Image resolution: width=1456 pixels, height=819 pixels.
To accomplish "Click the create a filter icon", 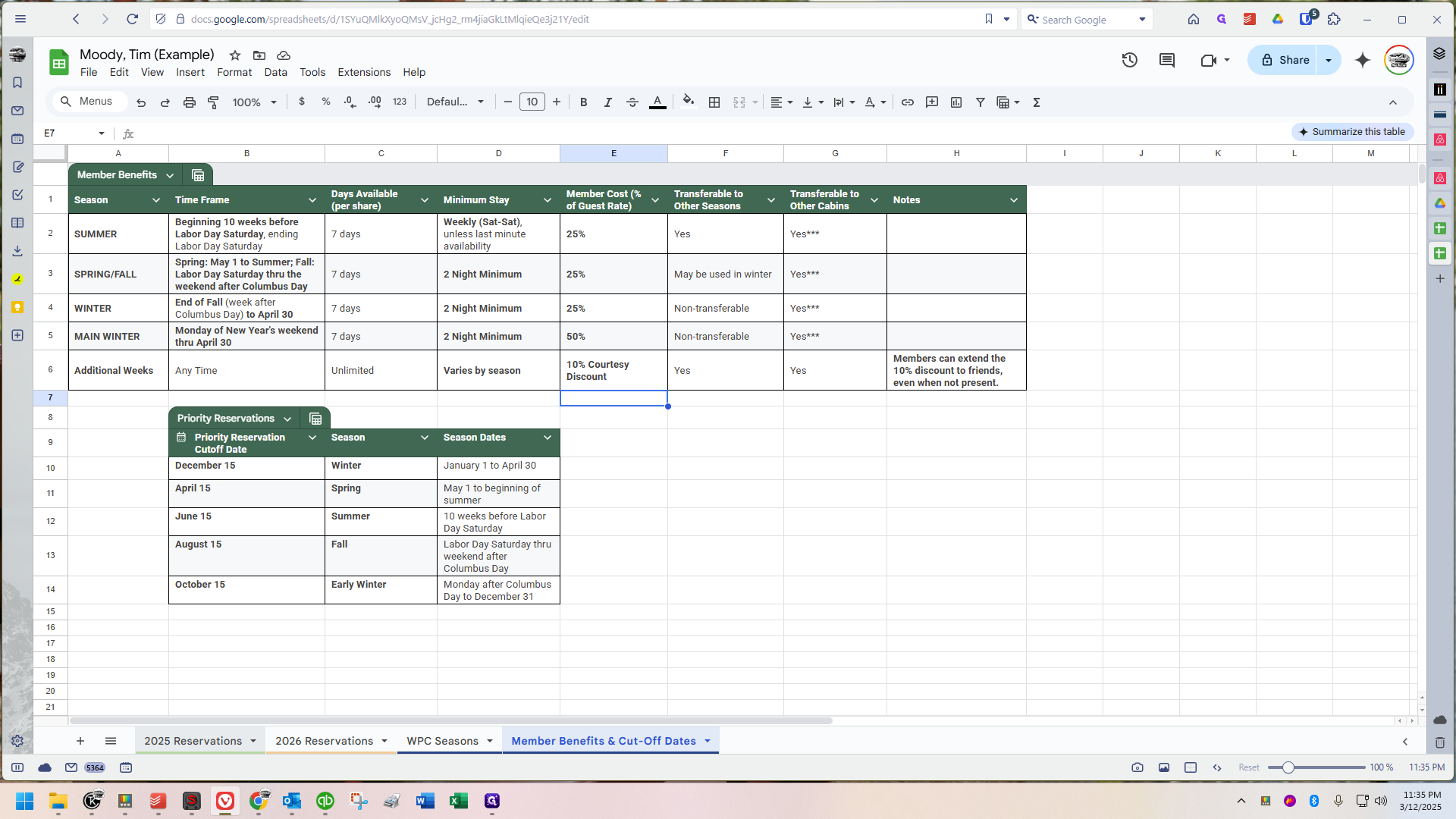I will (980, 102).
